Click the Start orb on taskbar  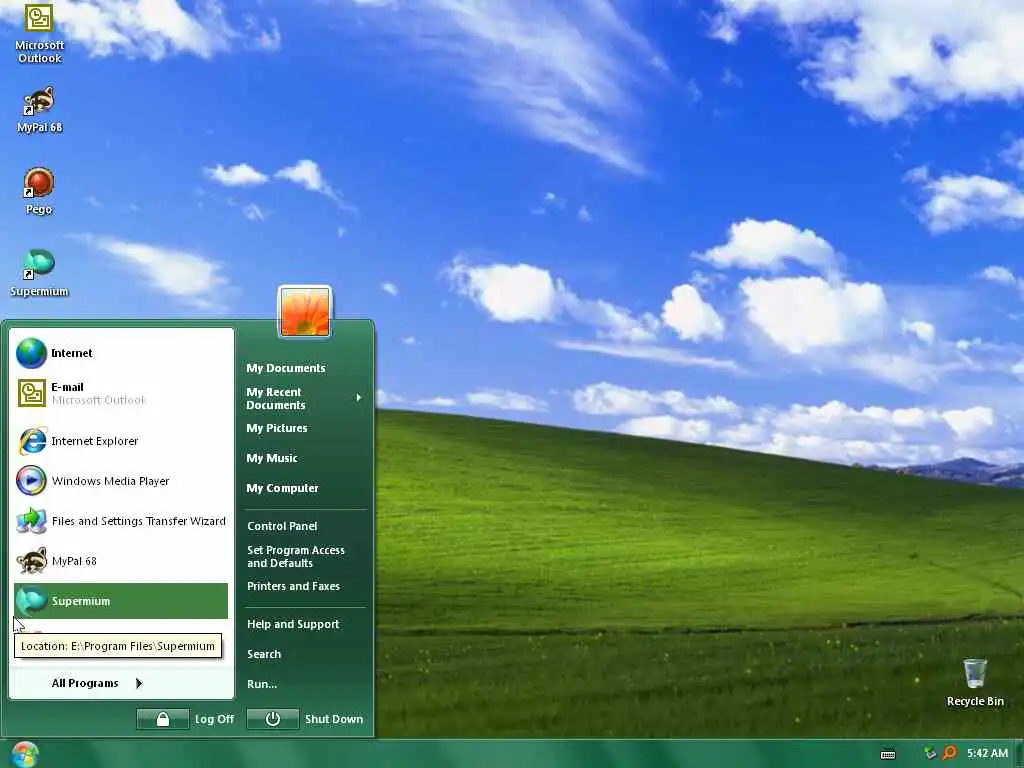point(24,754)
